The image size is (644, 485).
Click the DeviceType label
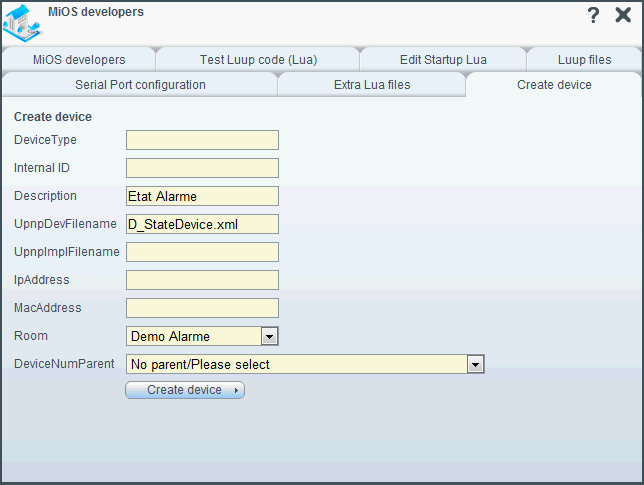pos(45,140)
